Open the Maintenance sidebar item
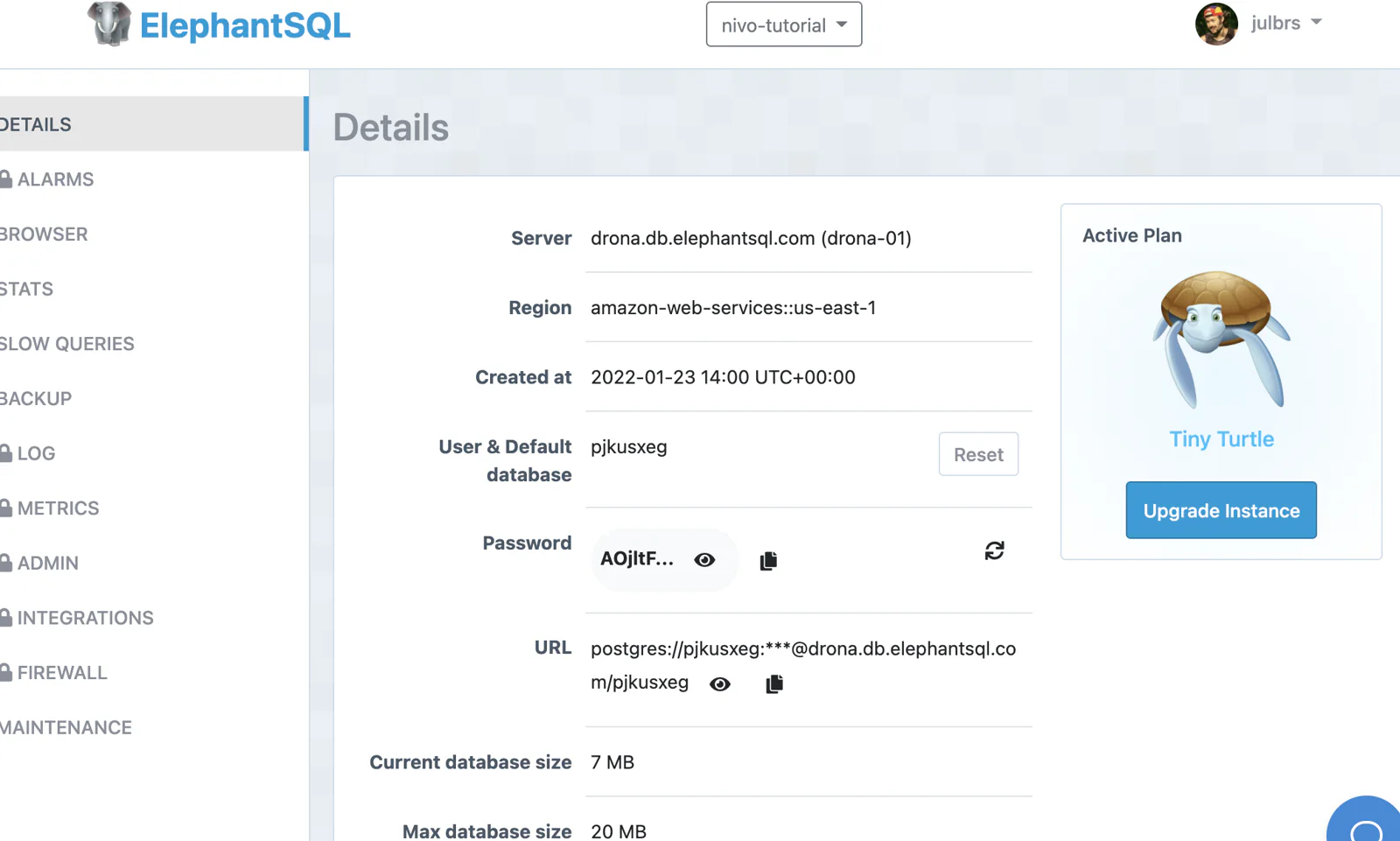 click(x=66, y=728)
